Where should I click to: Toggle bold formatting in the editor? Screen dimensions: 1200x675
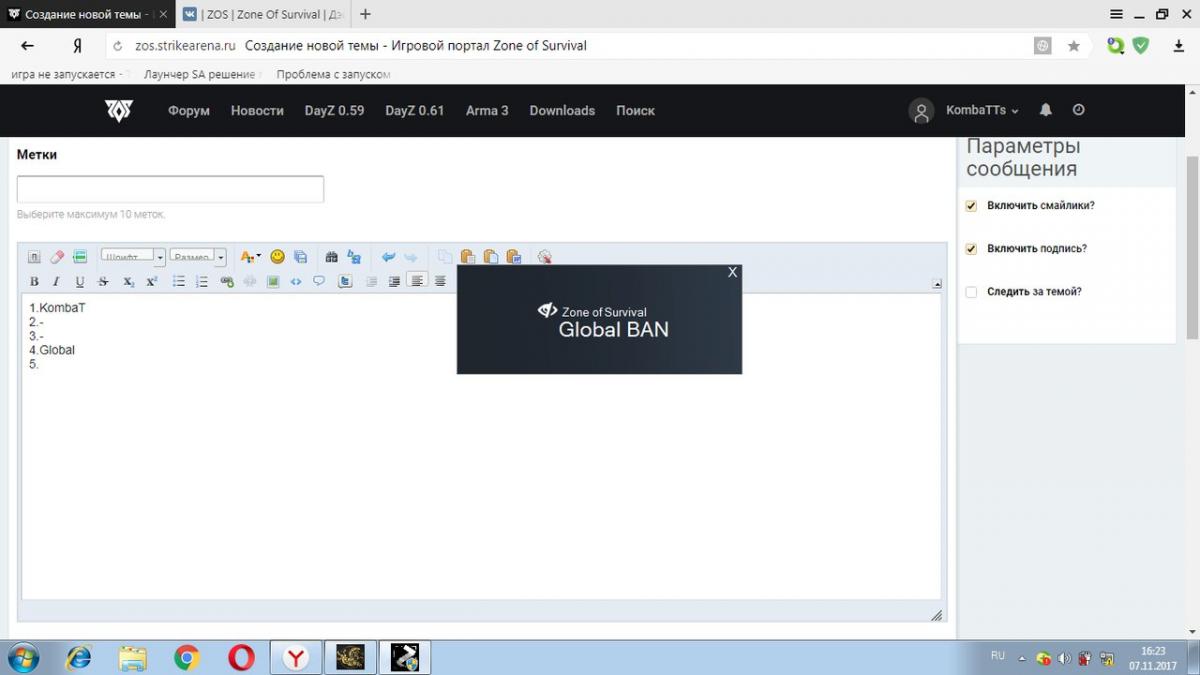34,282
